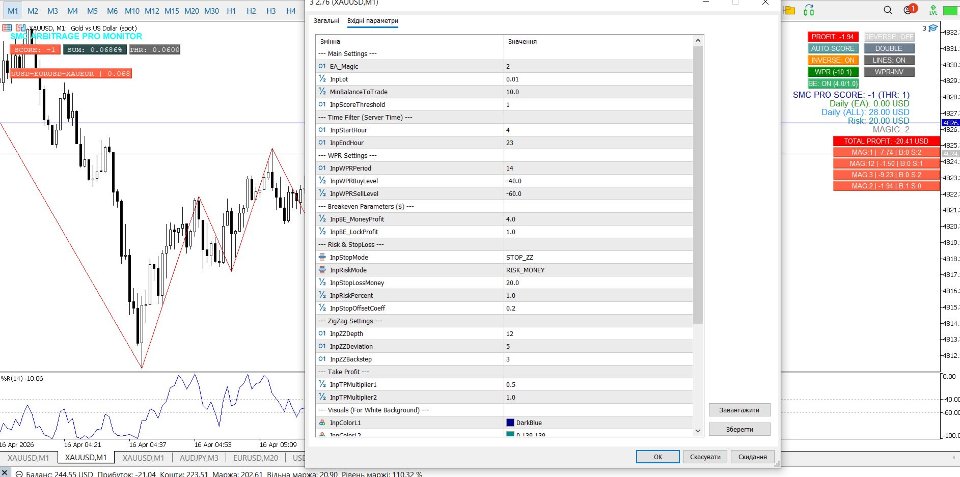Screen dimensions: 960x477
Task: Click the red PROFIT: -1.94 button
Action: coord(833,37)
